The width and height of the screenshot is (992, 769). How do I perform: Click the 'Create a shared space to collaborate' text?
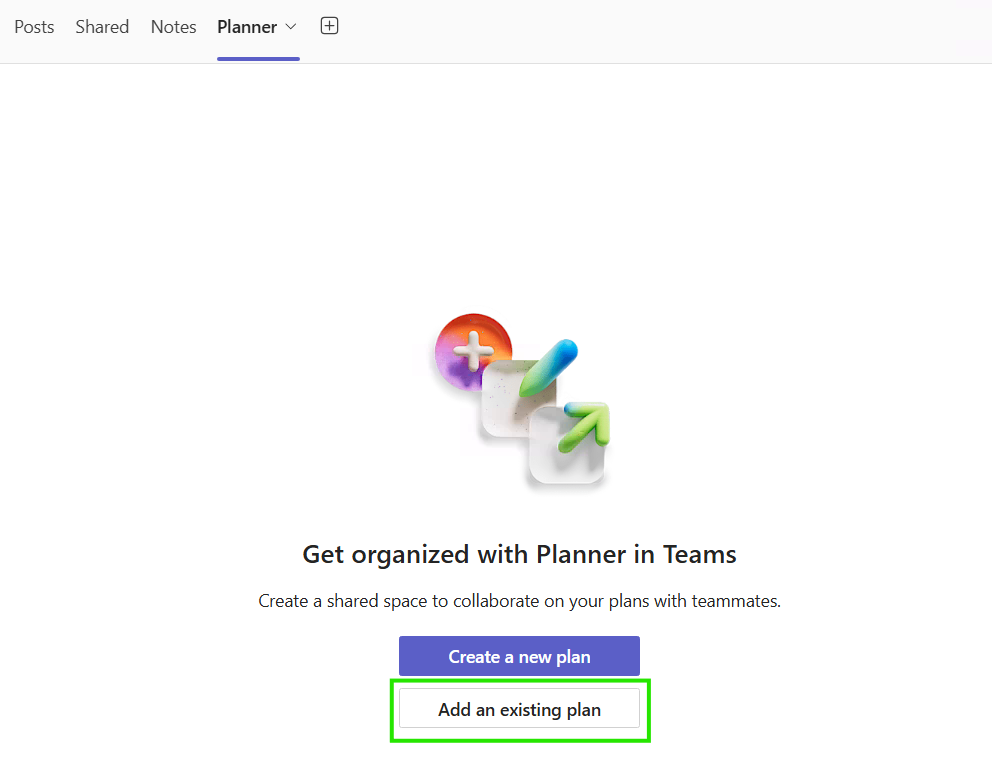(x=519, y=601)
